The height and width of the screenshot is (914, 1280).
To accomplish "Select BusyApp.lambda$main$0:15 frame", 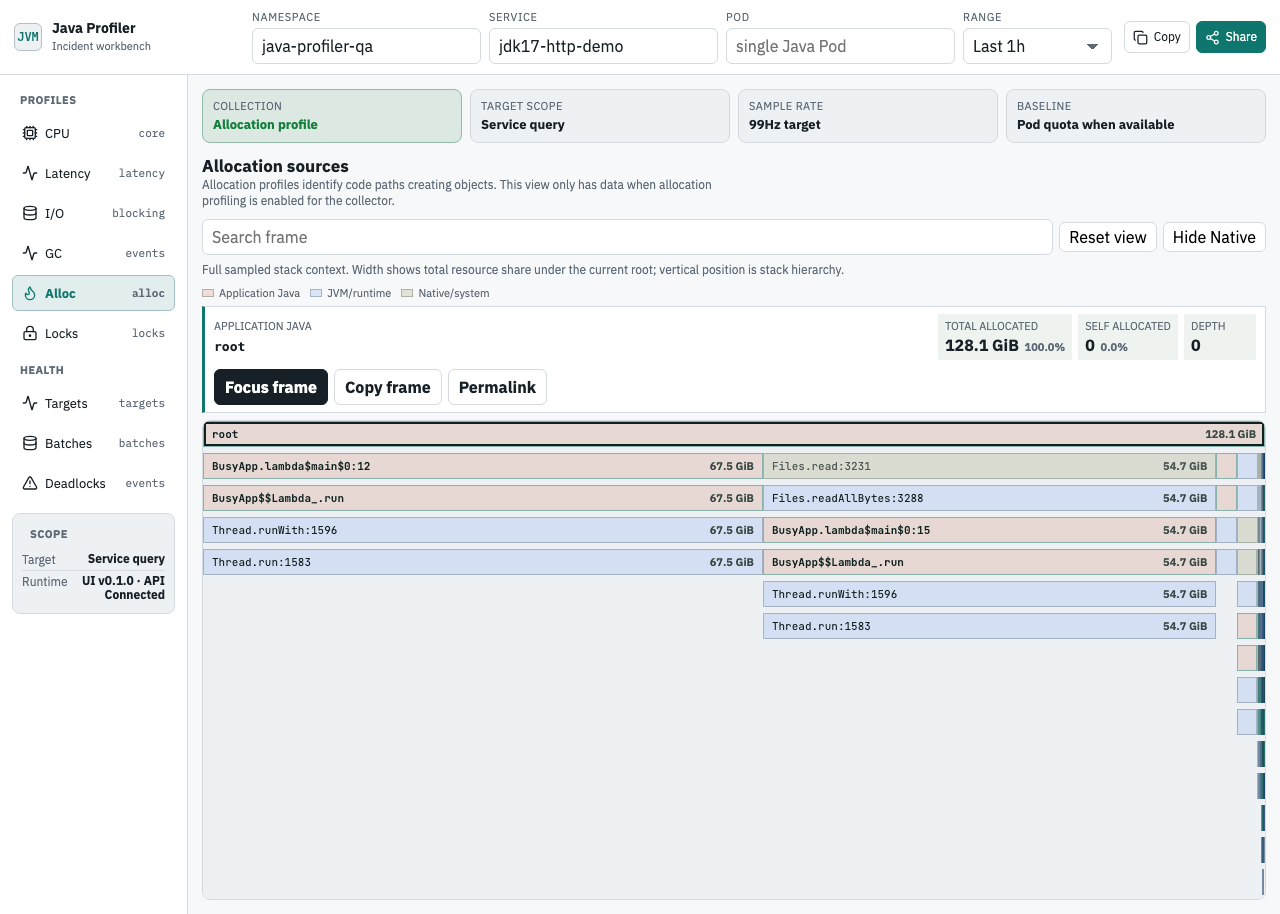I will (989, 530).
